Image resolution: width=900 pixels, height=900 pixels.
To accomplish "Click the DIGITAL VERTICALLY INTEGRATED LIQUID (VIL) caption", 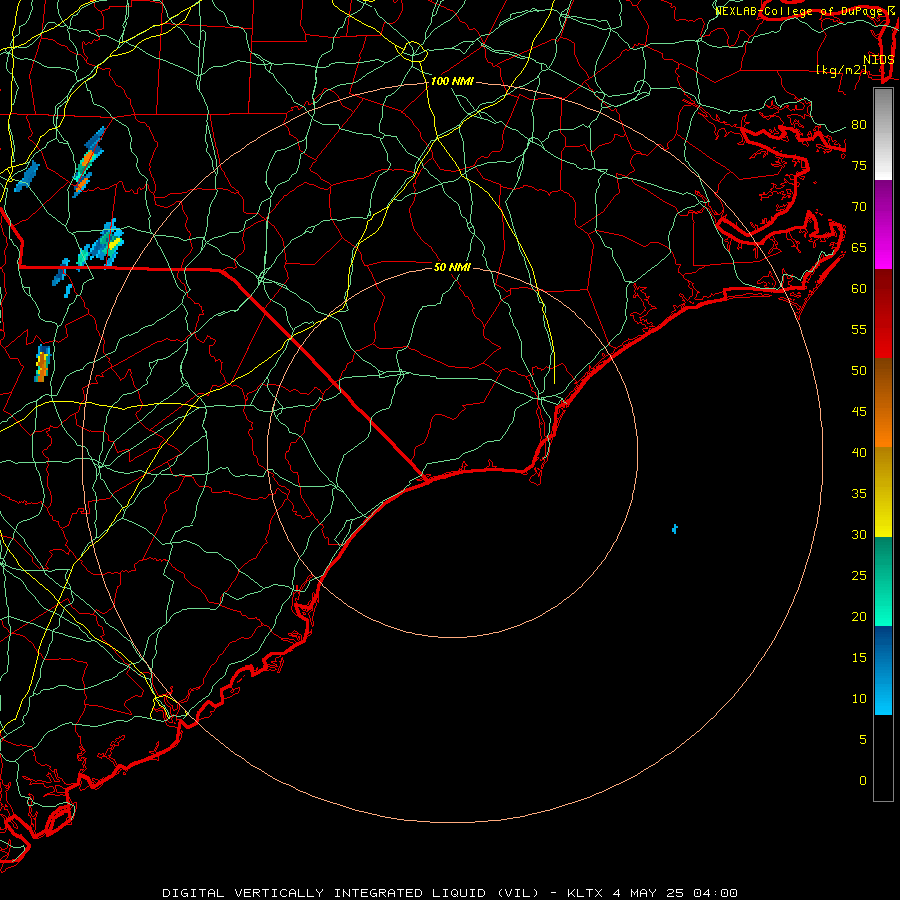I will pos(351,893).
